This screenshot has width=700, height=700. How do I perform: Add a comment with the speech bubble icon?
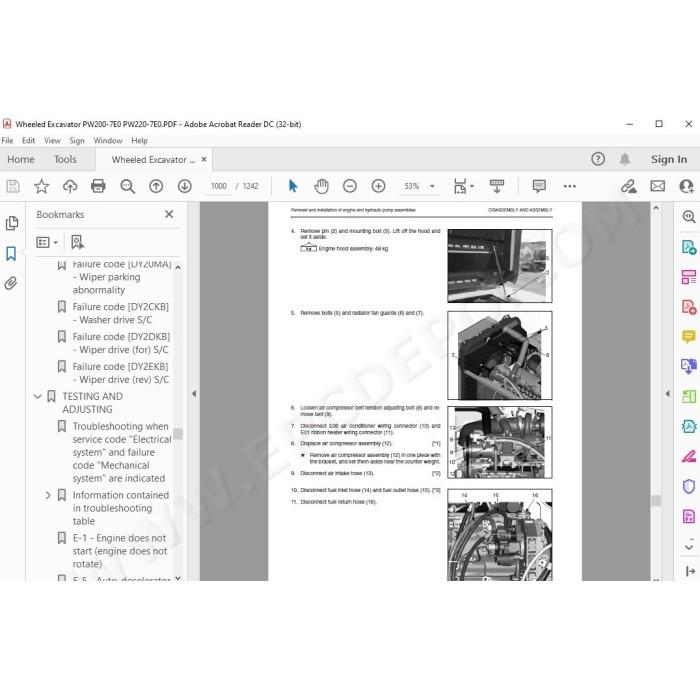539,186
